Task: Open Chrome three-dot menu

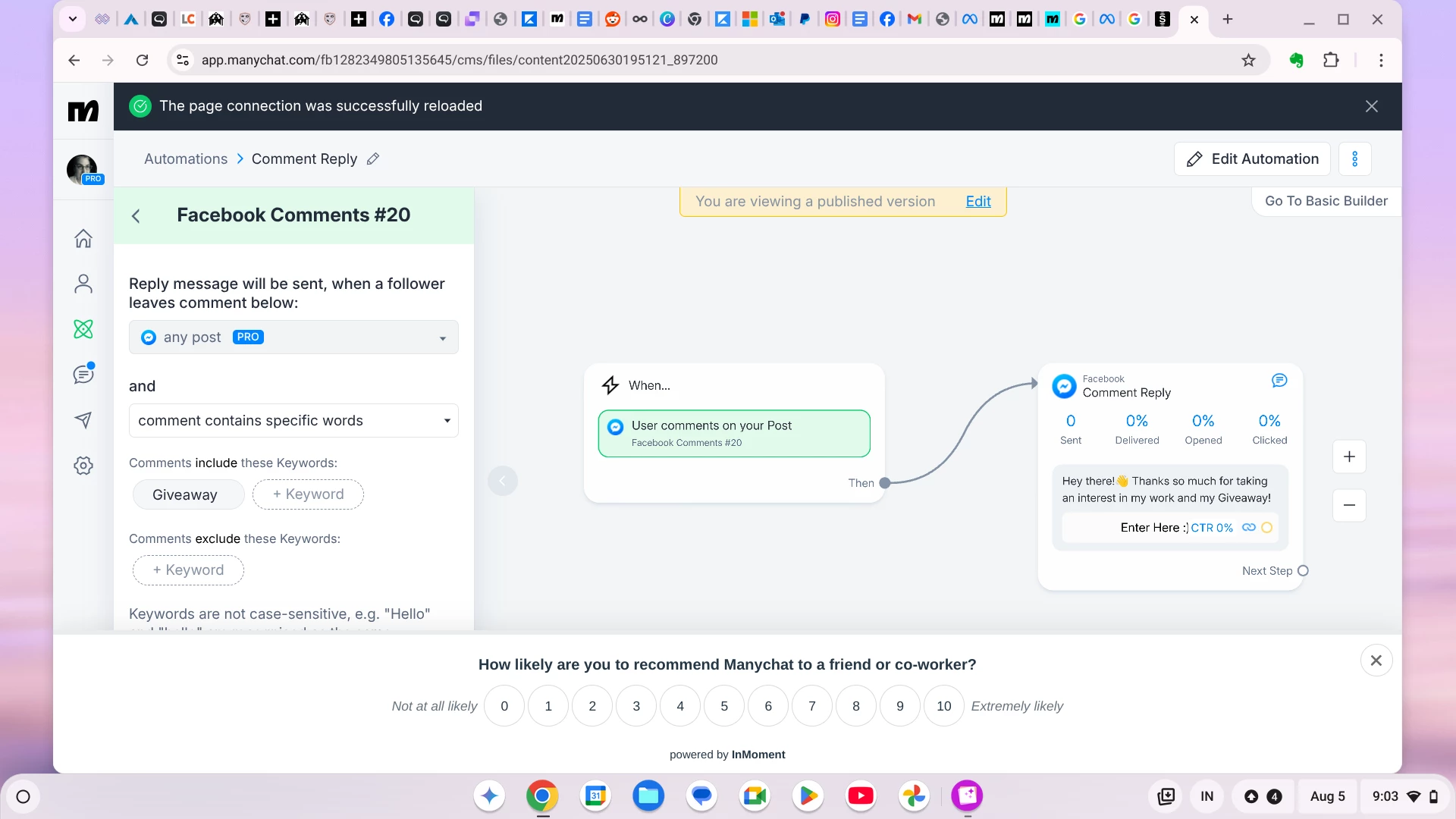Action: coord(1381,60)
